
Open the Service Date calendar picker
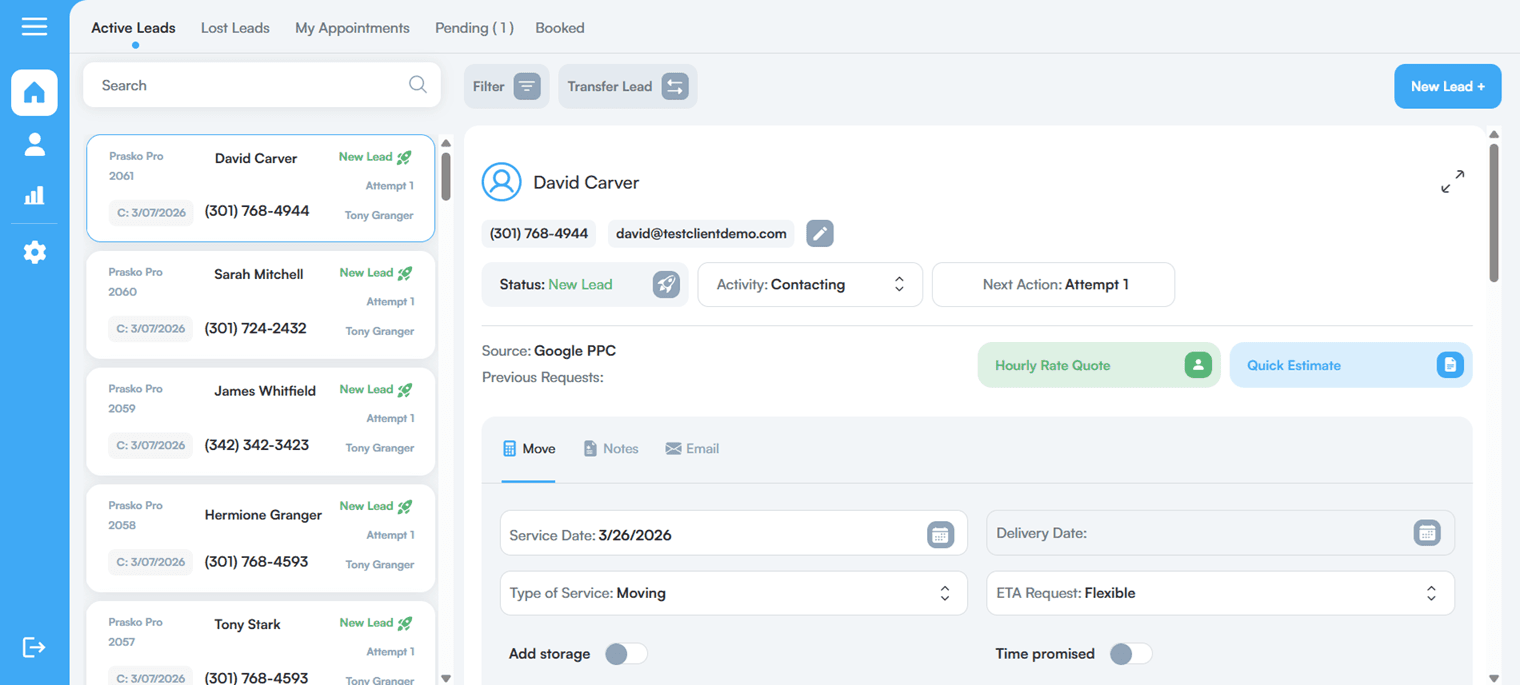tap(940, 533)
